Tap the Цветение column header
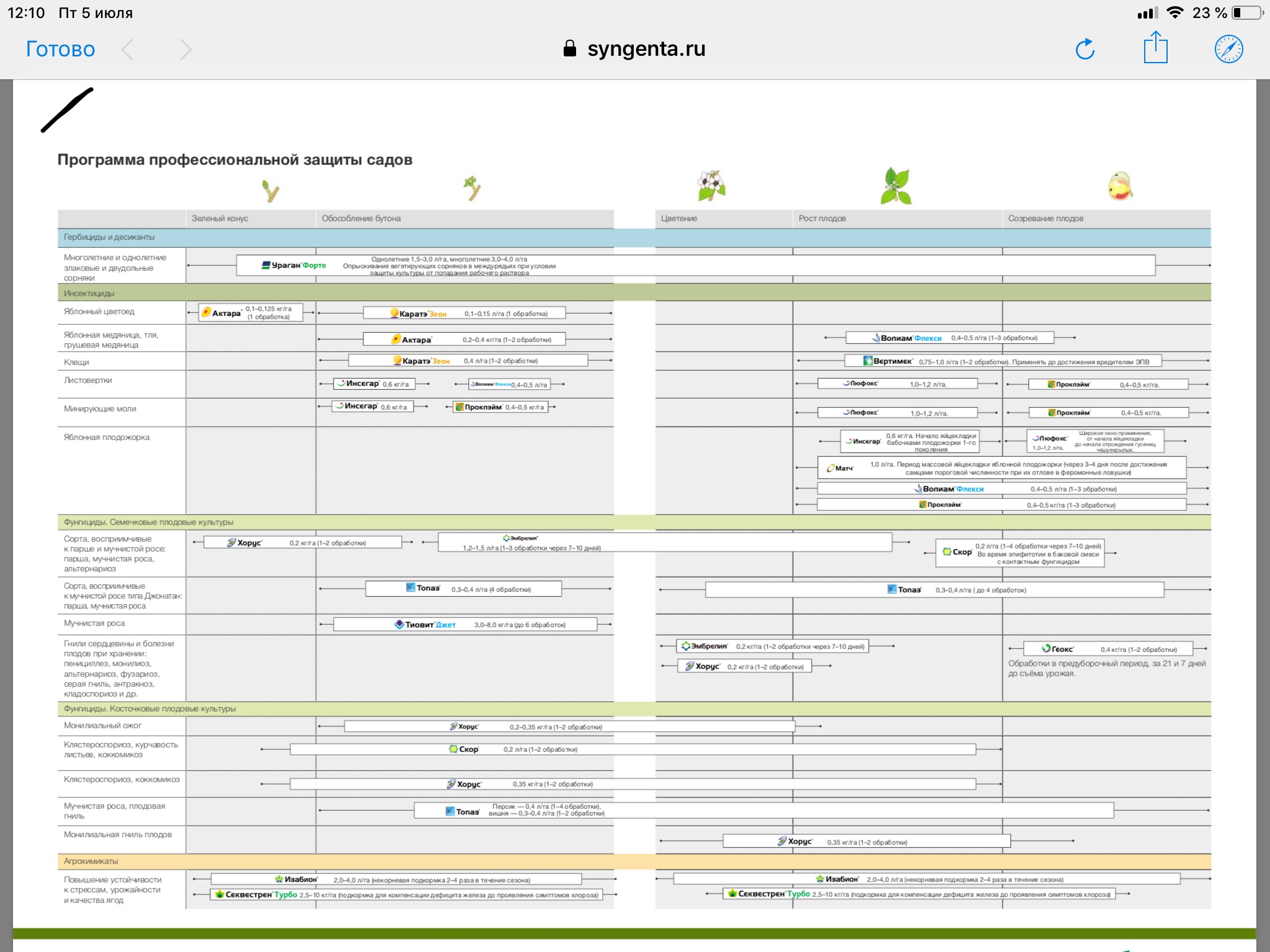The width and height of the screenshot is (1270, 952). (x=679, y=218)
